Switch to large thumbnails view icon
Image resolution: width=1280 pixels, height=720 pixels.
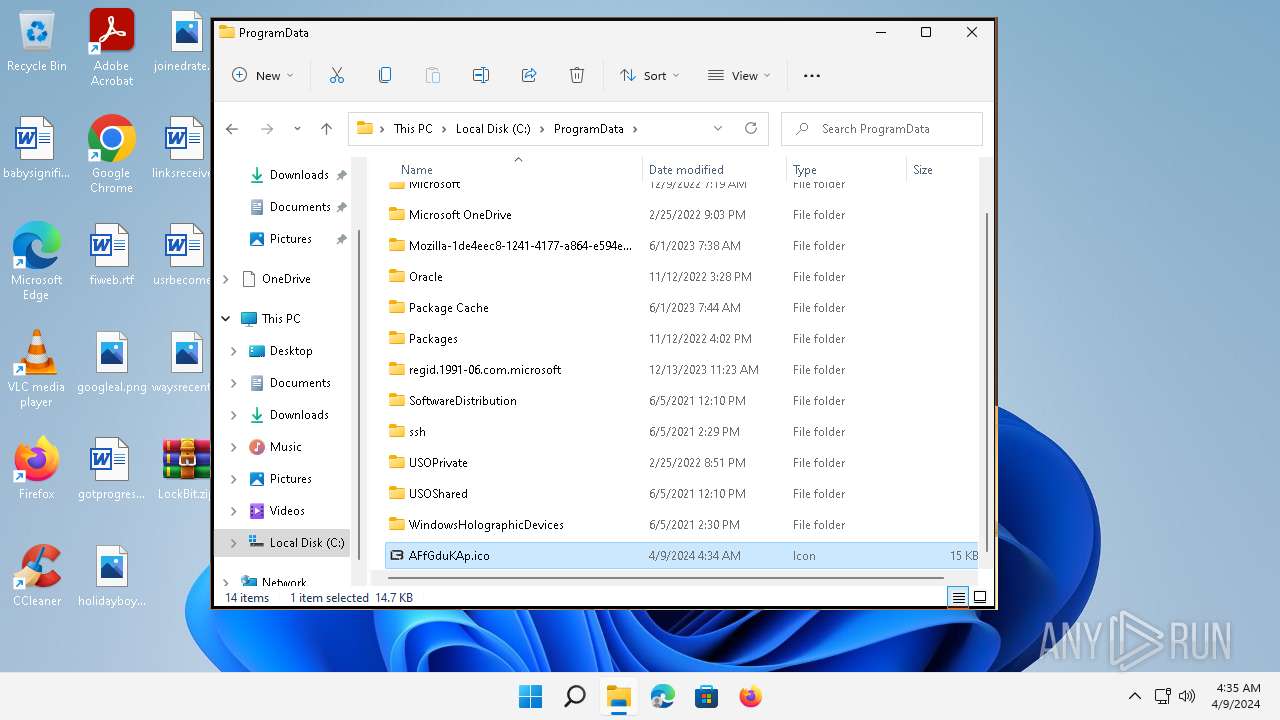tap(980, 597)
